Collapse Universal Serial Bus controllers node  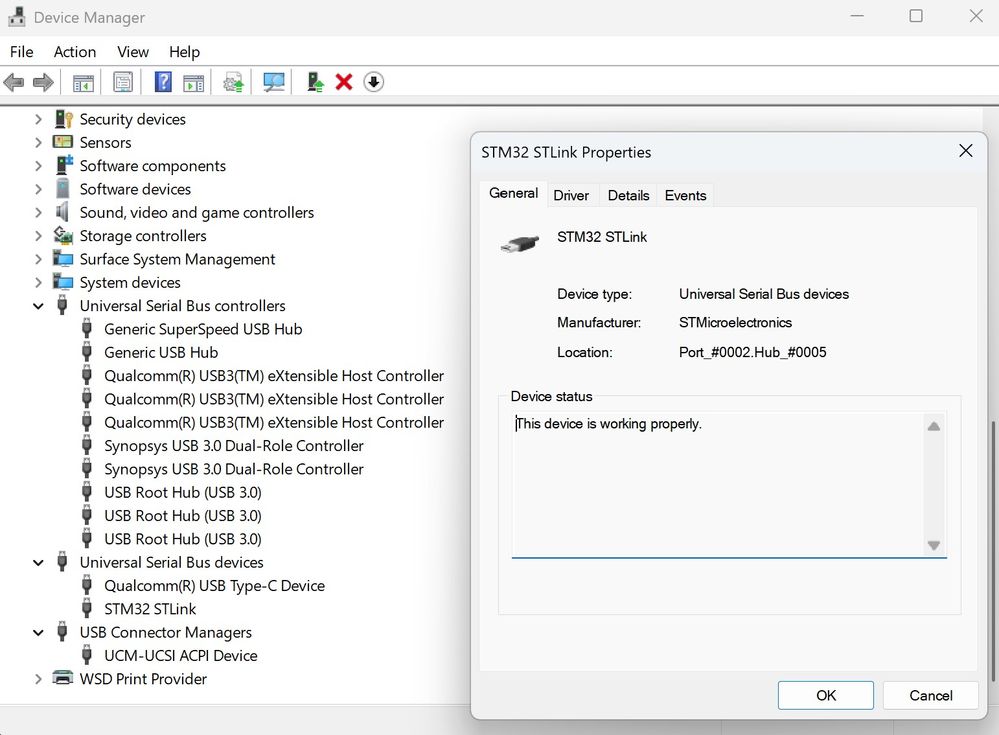tap(38, 306)
